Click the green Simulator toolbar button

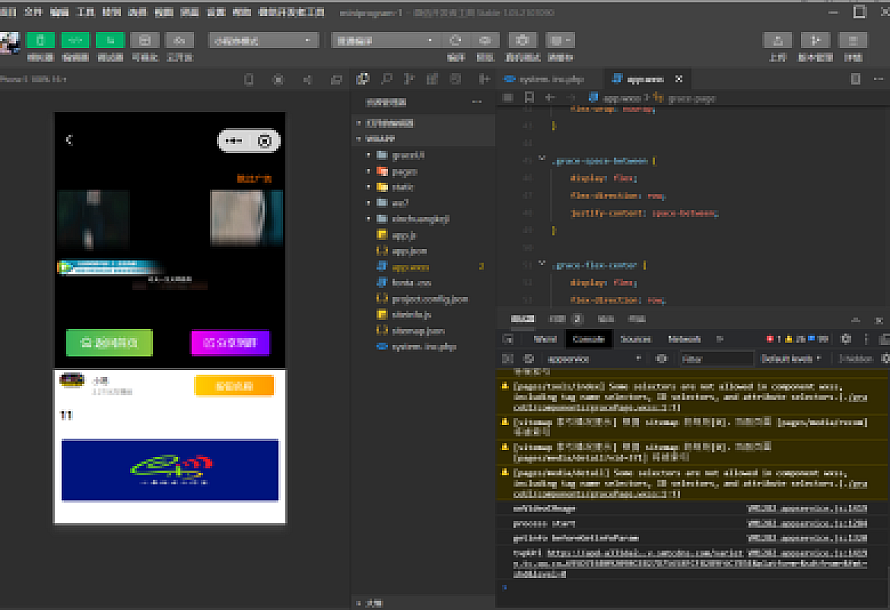pos(41,40)
